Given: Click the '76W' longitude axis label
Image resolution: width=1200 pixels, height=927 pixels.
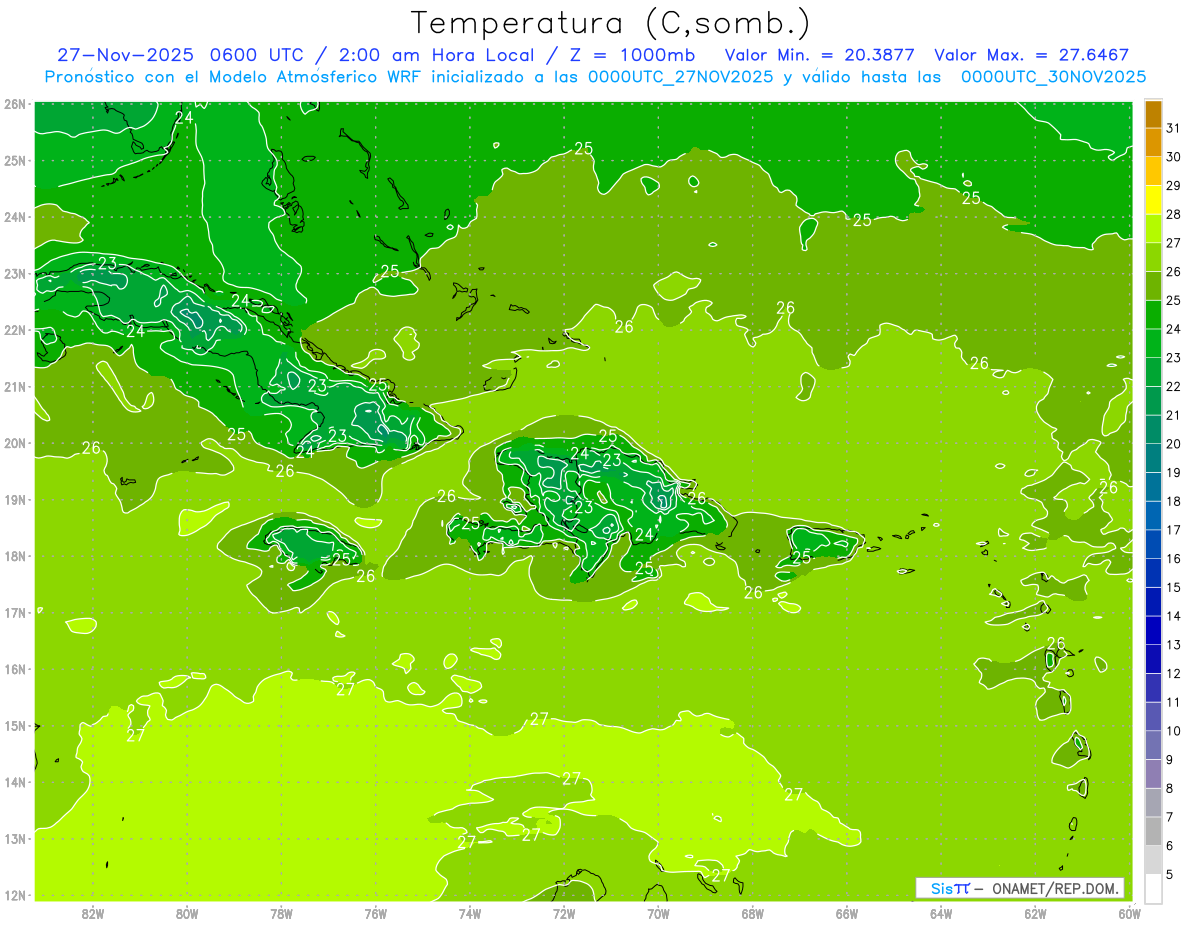Looking at the screenshot, I should coord(376,912).
